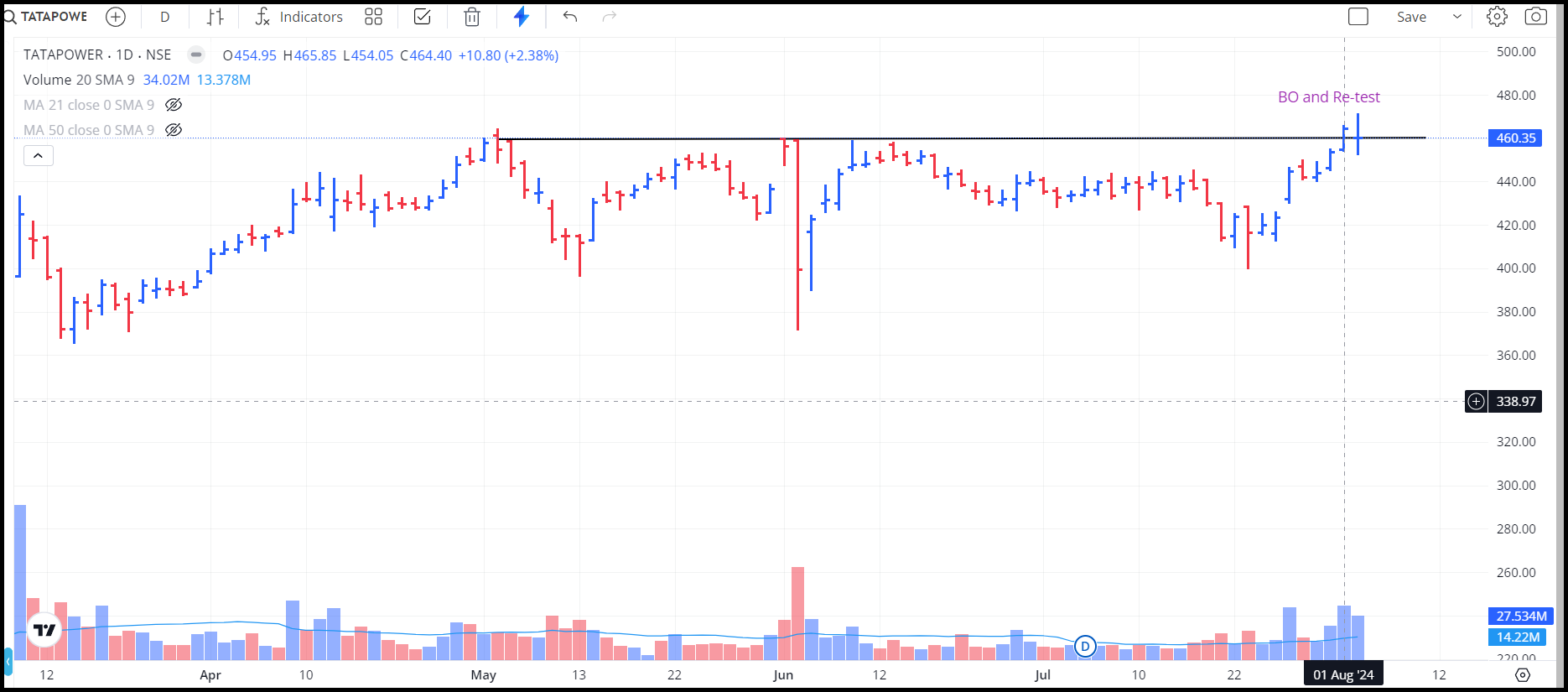Click the 14.22M volume average label
This screenshot has width=1568, height=692.
[1517, 637]
